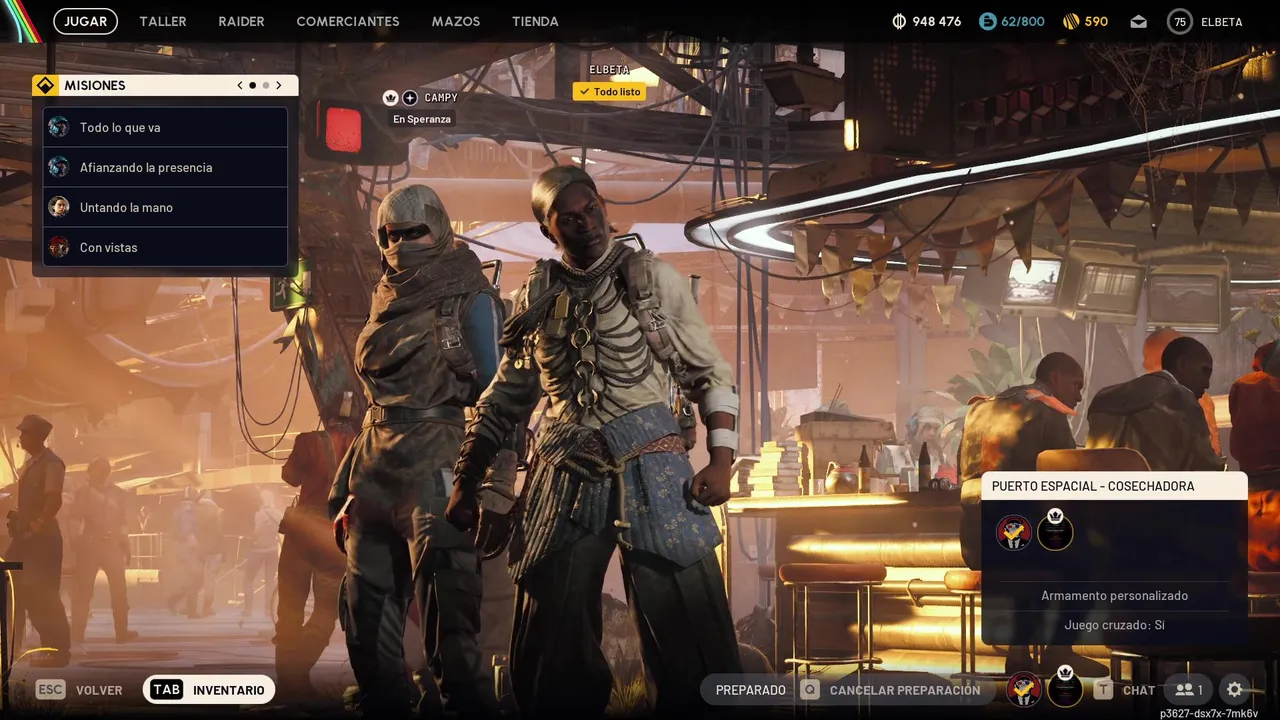
Task: Click the crowned dark avatar in bottom bar
Action: 1065,688
